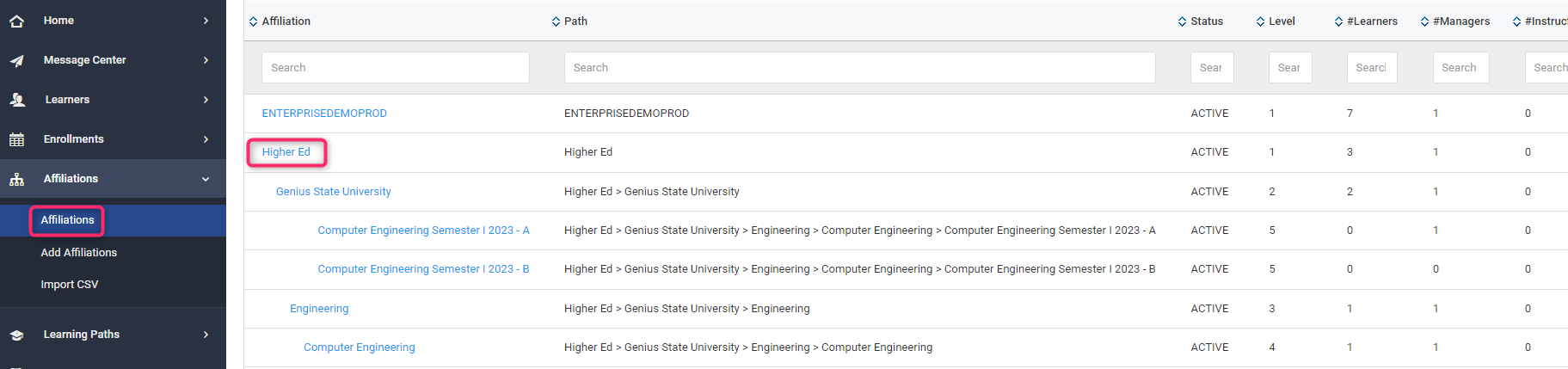Click the Home house icon in sidebar

[x=16, y=21]
